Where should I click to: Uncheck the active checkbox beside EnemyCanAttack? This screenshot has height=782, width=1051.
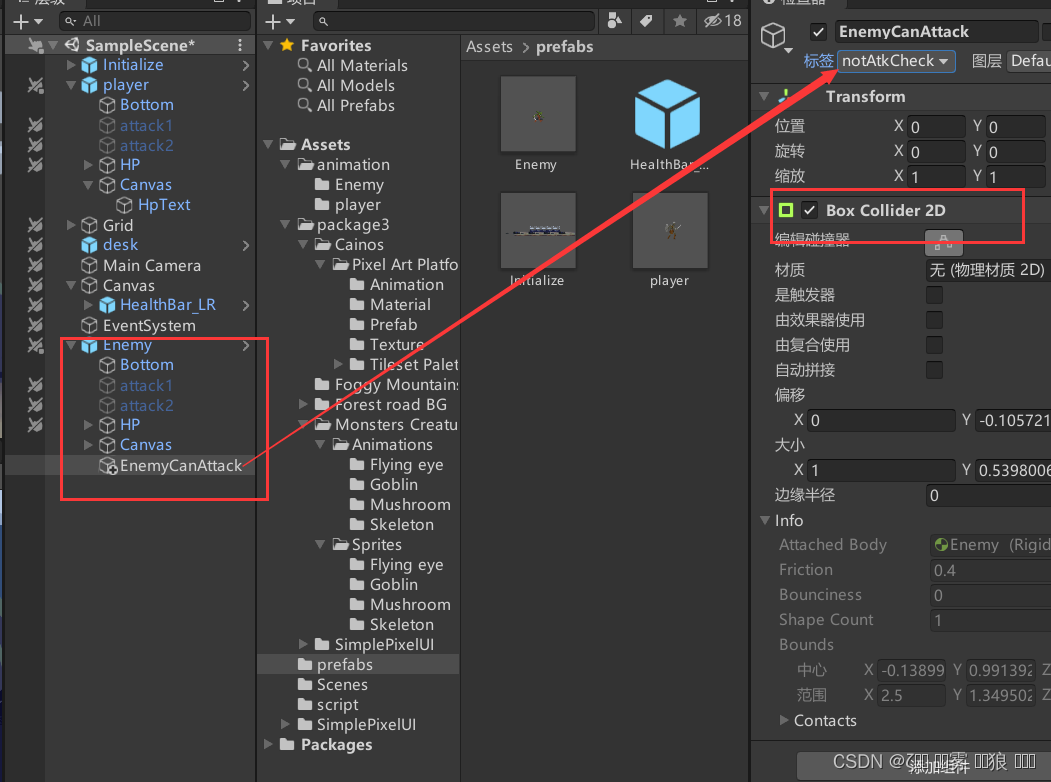[818, 31]
